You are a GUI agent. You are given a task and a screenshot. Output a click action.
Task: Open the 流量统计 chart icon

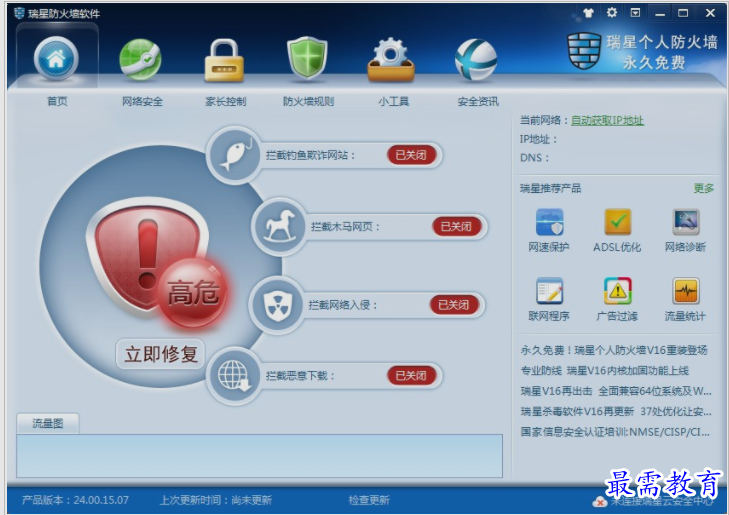(x=686, y=291)
